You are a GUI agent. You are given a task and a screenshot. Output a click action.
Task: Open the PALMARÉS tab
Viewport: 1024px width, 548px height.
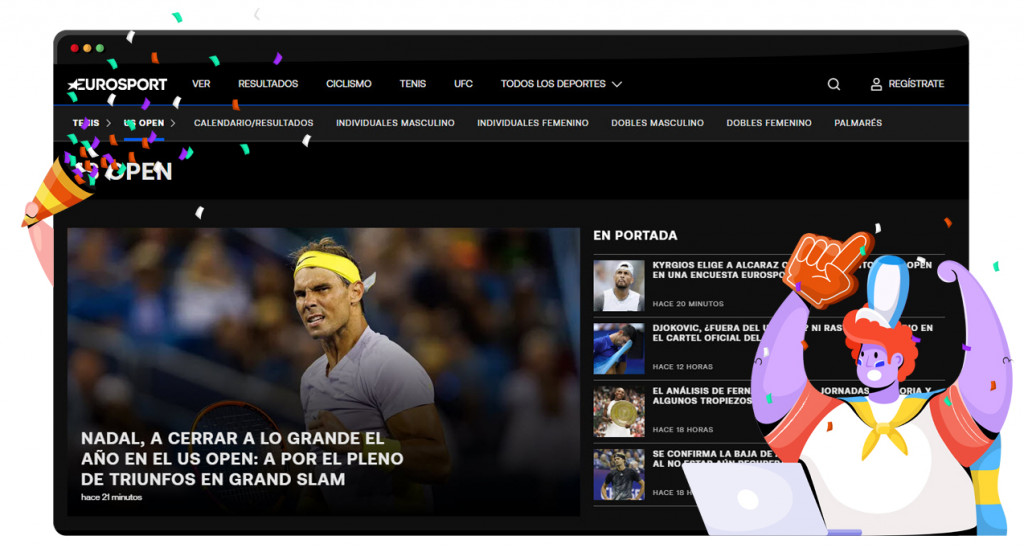858,123
